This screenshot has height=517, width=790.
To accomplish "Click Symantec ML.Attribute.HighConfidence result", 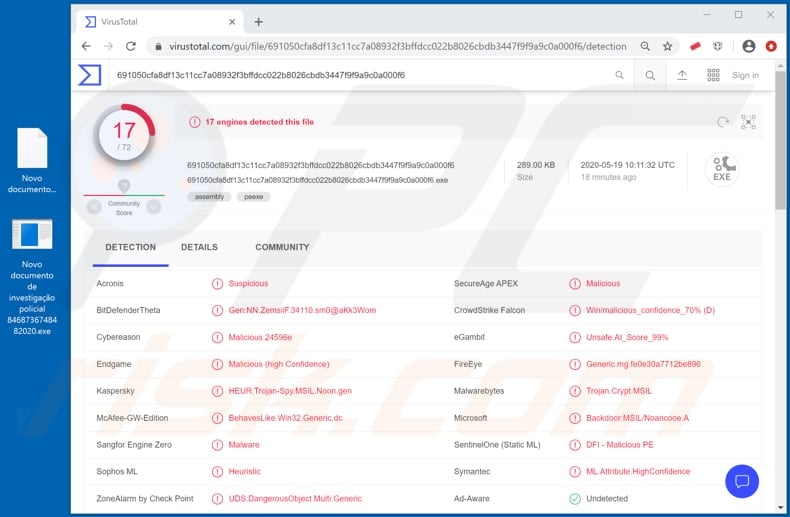I will point(638,472).
